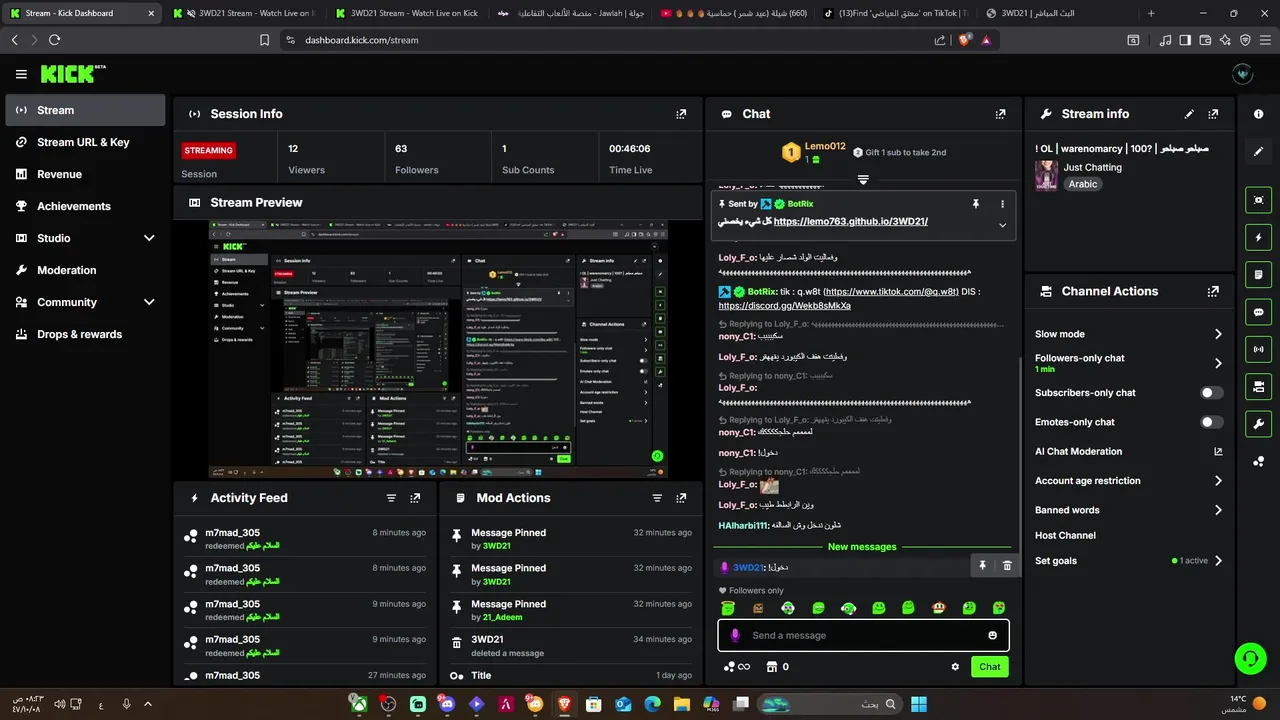Delete the 3WD21 chat message
Viewport: 1280px width, 720px height.
click(x=1007, y=566)
